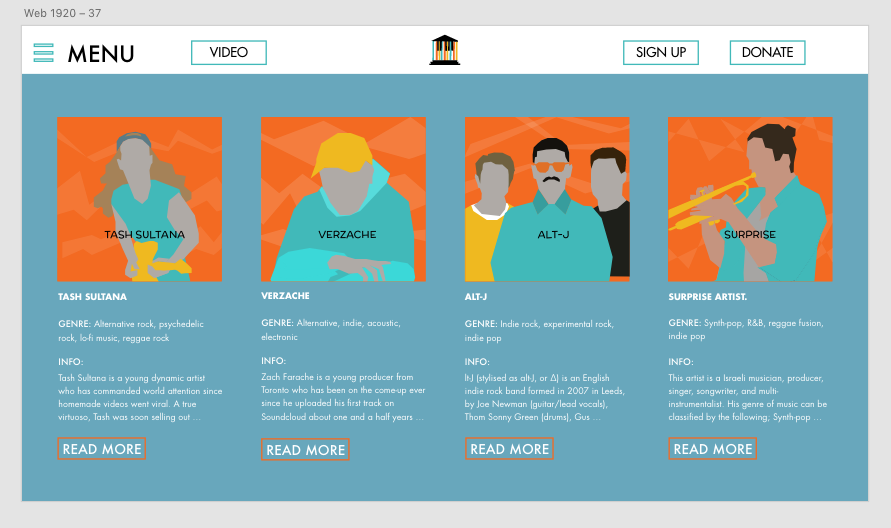891x528 pixels.
Task: Read more about Tash Sultana
Action: [102, 448]
